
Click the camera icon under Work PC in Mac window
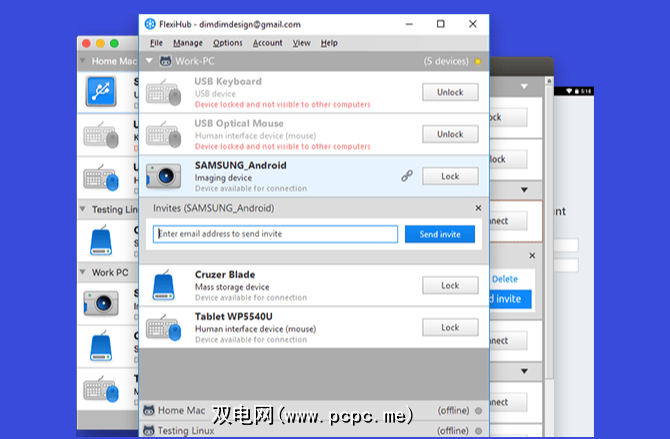[x=101, y=303]
